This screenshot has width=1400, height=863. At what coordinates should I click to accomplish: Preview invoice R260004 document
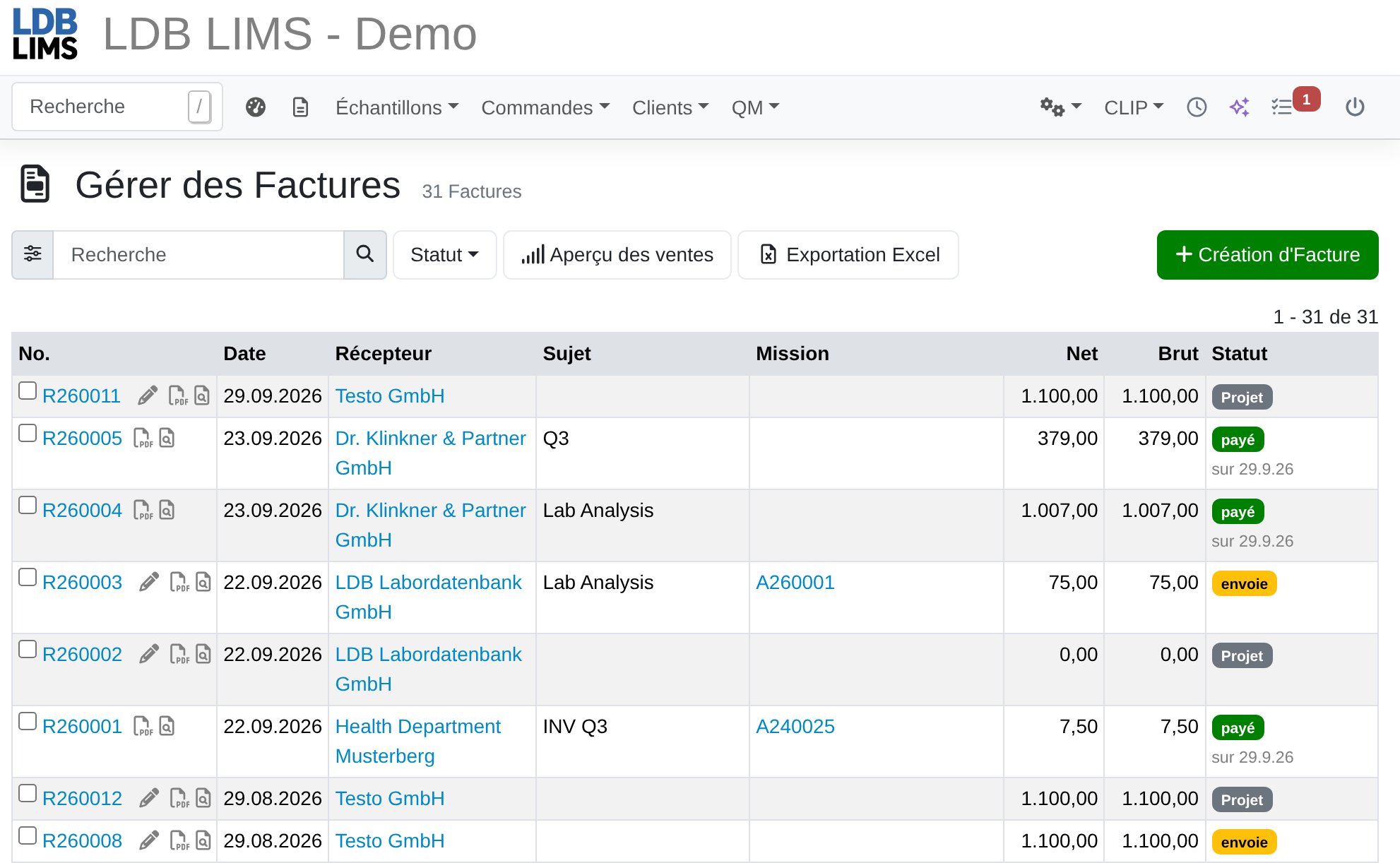[x=167, y=511]
